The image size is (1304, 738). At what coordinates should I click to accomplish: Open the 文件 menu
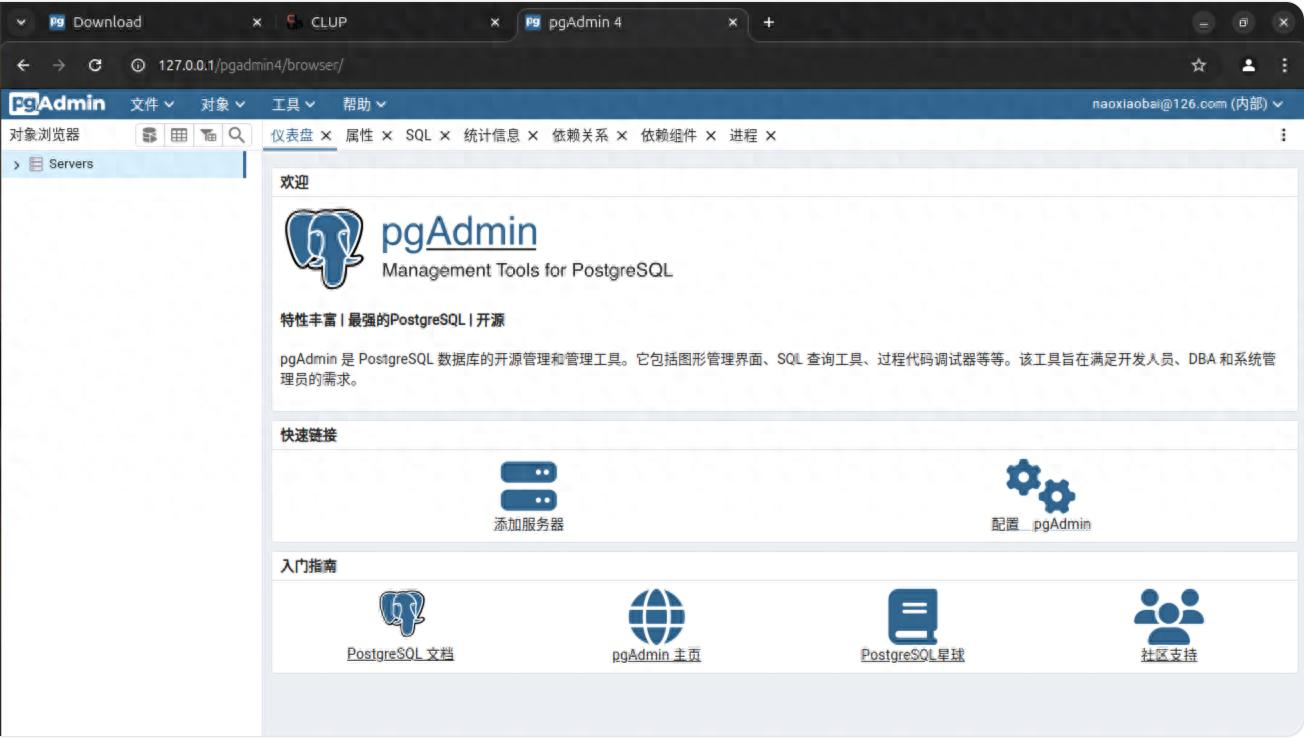[152, 104]
